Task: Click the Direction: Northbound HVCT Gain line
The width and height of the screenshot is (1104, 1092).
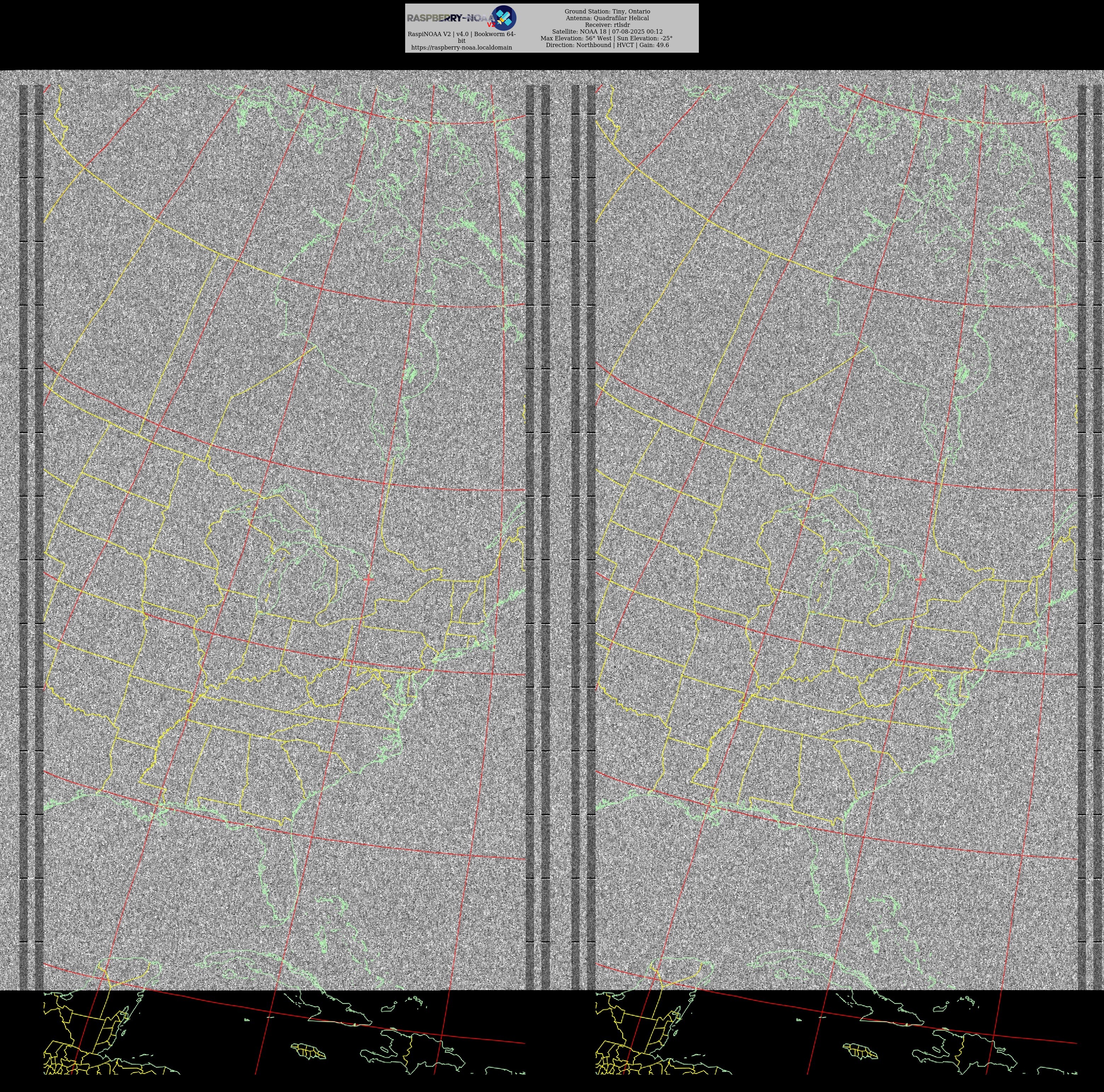Action: pyautogui.click(x=607, y=45)
